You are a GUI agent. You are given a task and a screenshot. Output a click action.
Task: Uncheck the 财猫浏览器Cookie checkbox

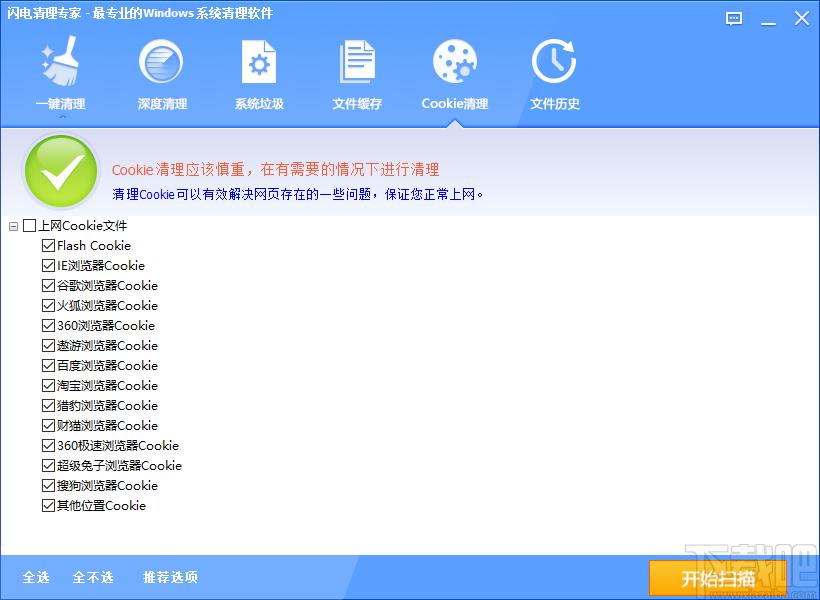(48, 425)
